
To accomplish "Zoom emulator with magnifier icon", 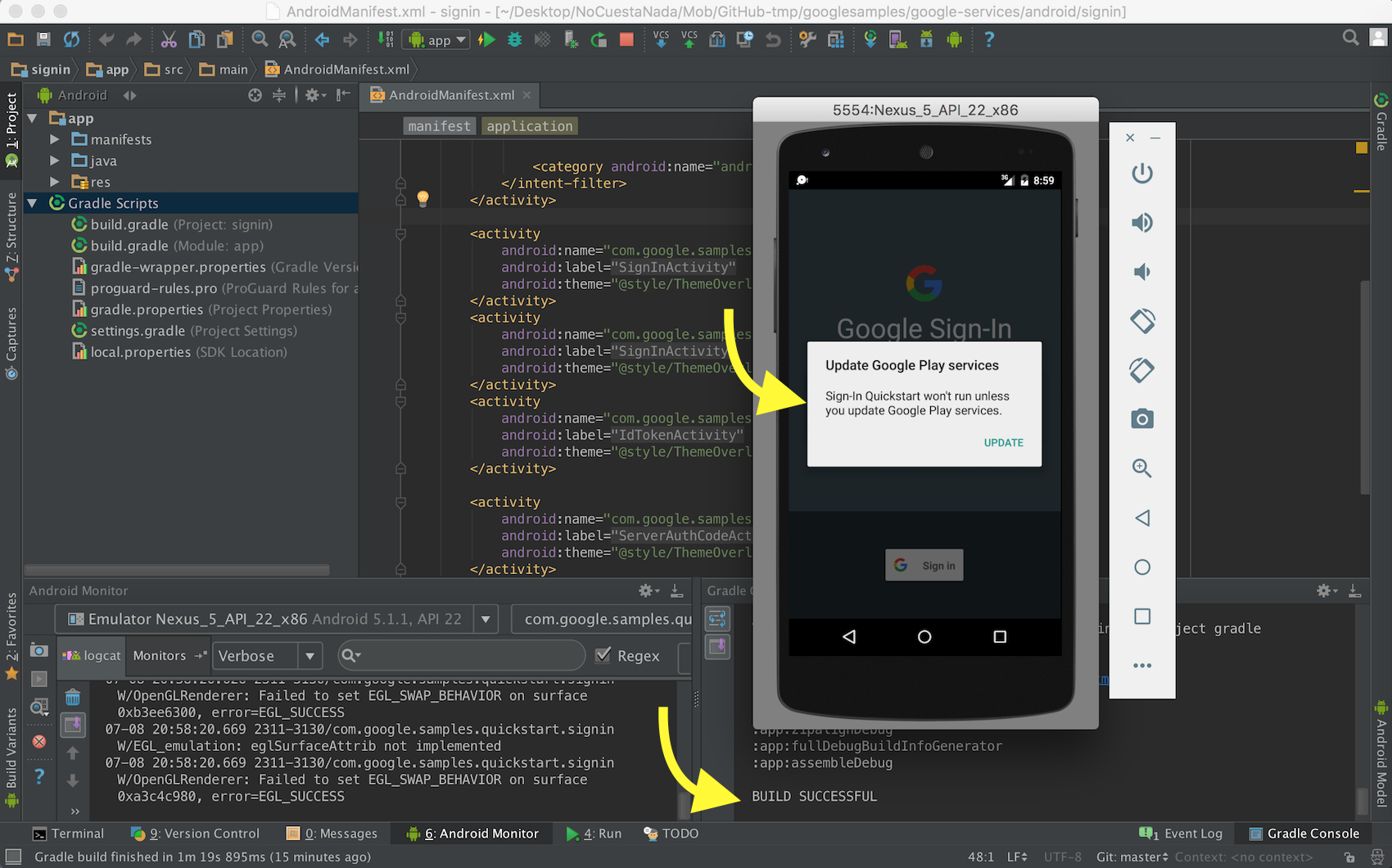I will pos(1142,468).
